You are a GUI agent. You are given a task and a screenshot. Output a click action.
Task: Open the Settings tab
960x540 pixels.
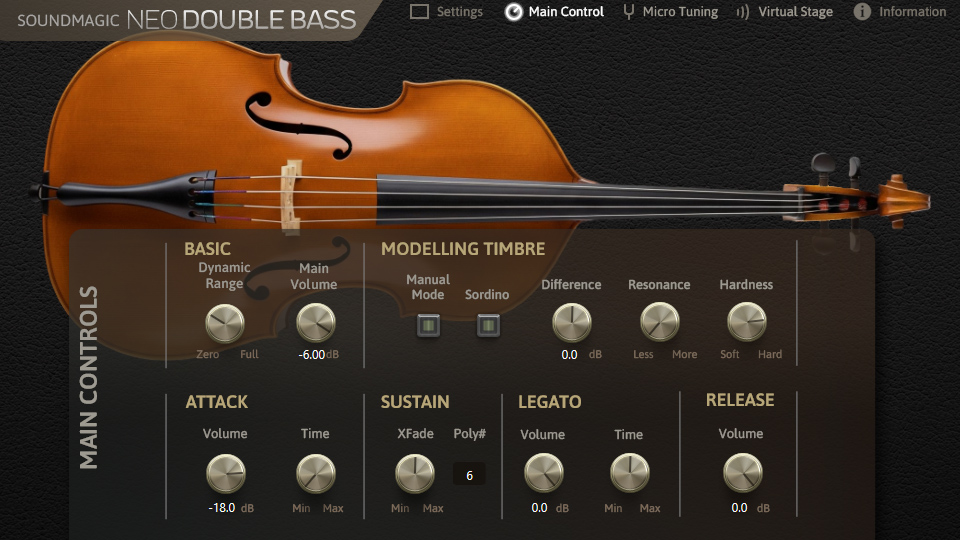tap(446, 12)
